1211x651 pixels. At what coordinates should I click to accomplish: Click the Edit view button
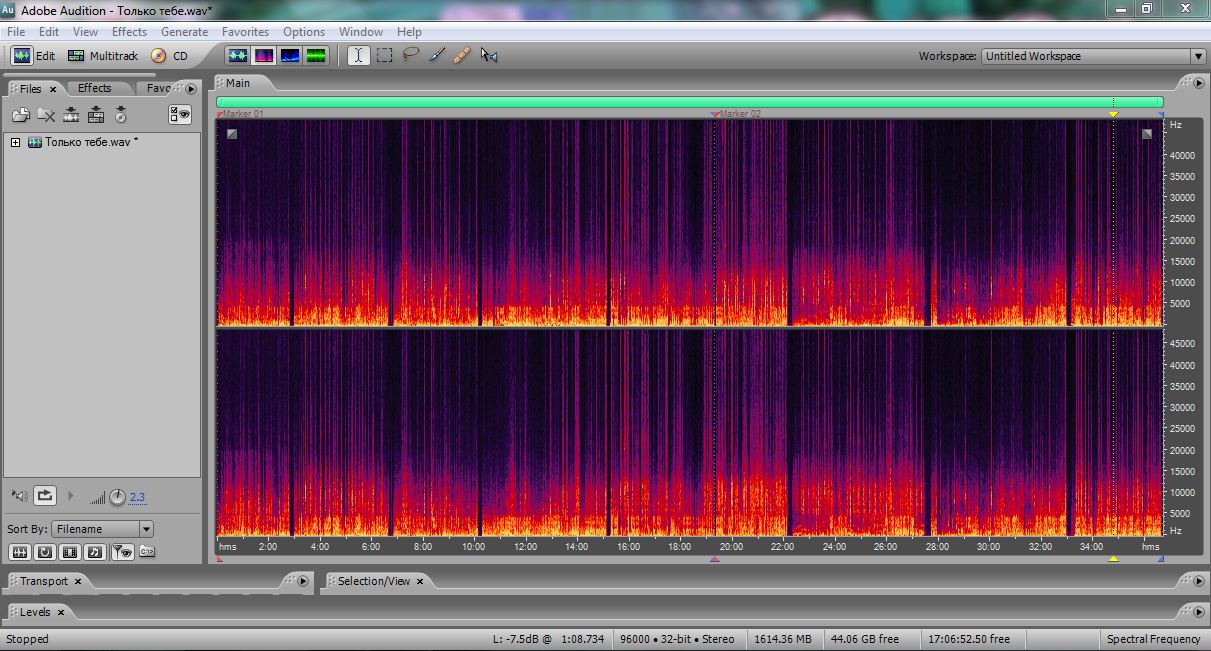coord(34,56)
